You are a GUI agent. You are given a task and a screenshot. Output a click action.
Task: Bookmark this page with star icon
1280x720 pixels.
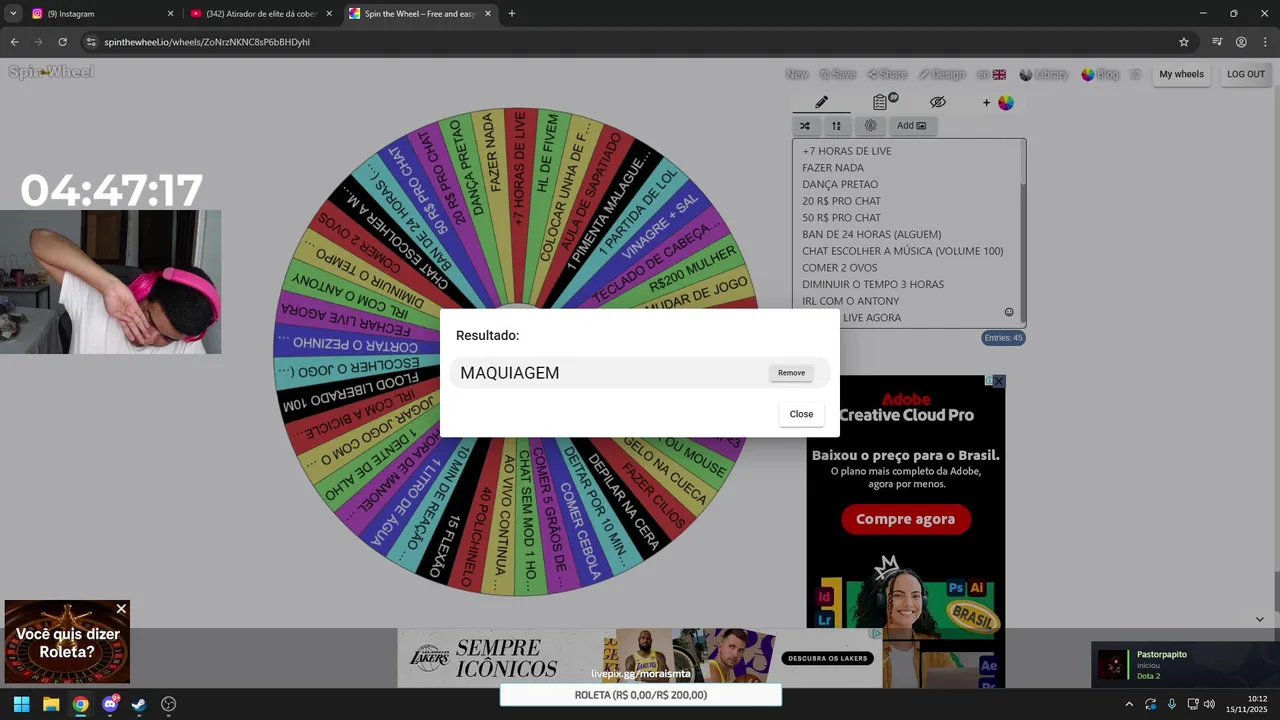coord(1184,42)
